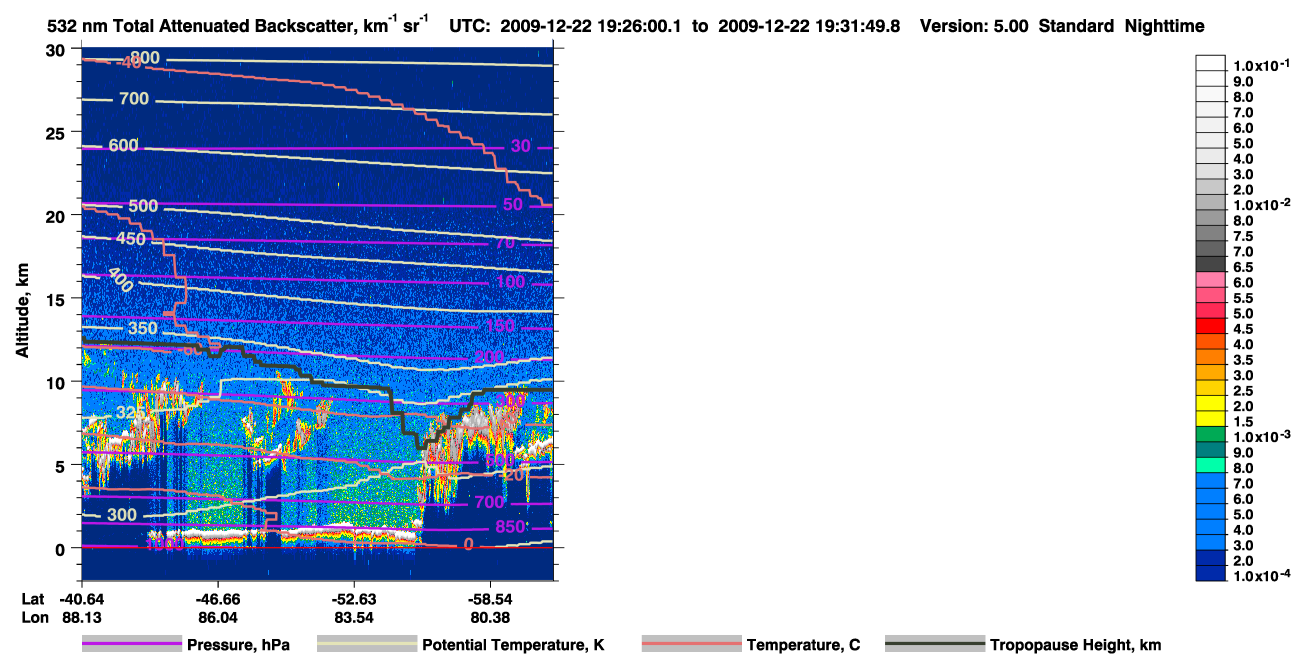Viewport: 1300px width, 667px height.
Task: Click the "Pressure, hPa" legend label
Action: pyautogui.click(x=240, y=646)
